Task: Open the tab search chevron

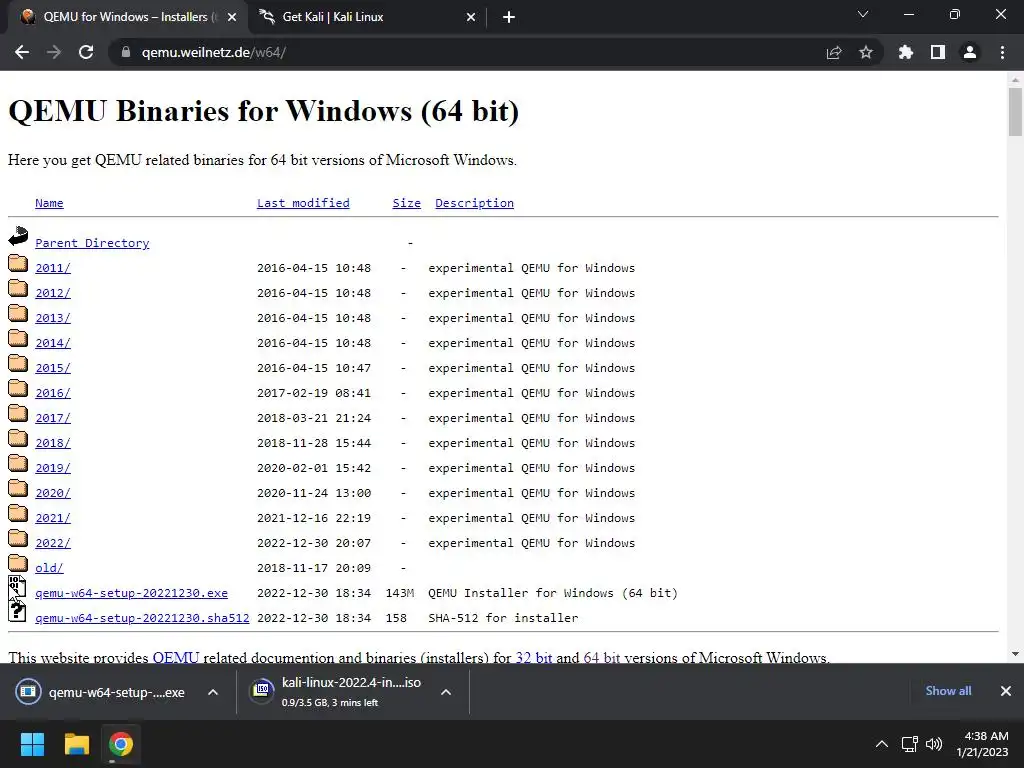Action: click(x=863, y=14)
